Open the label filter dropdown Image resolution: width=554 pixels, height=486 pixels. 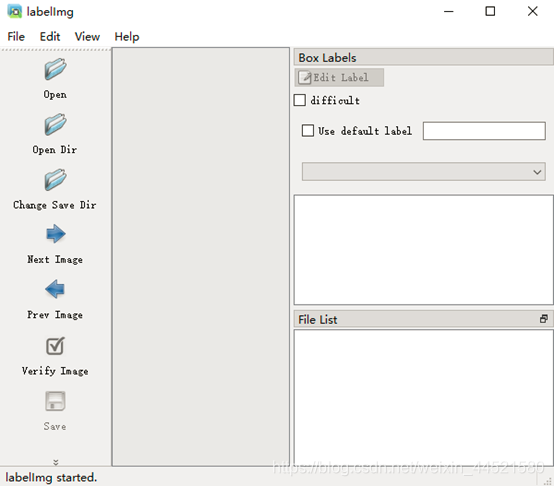point(424,172)
